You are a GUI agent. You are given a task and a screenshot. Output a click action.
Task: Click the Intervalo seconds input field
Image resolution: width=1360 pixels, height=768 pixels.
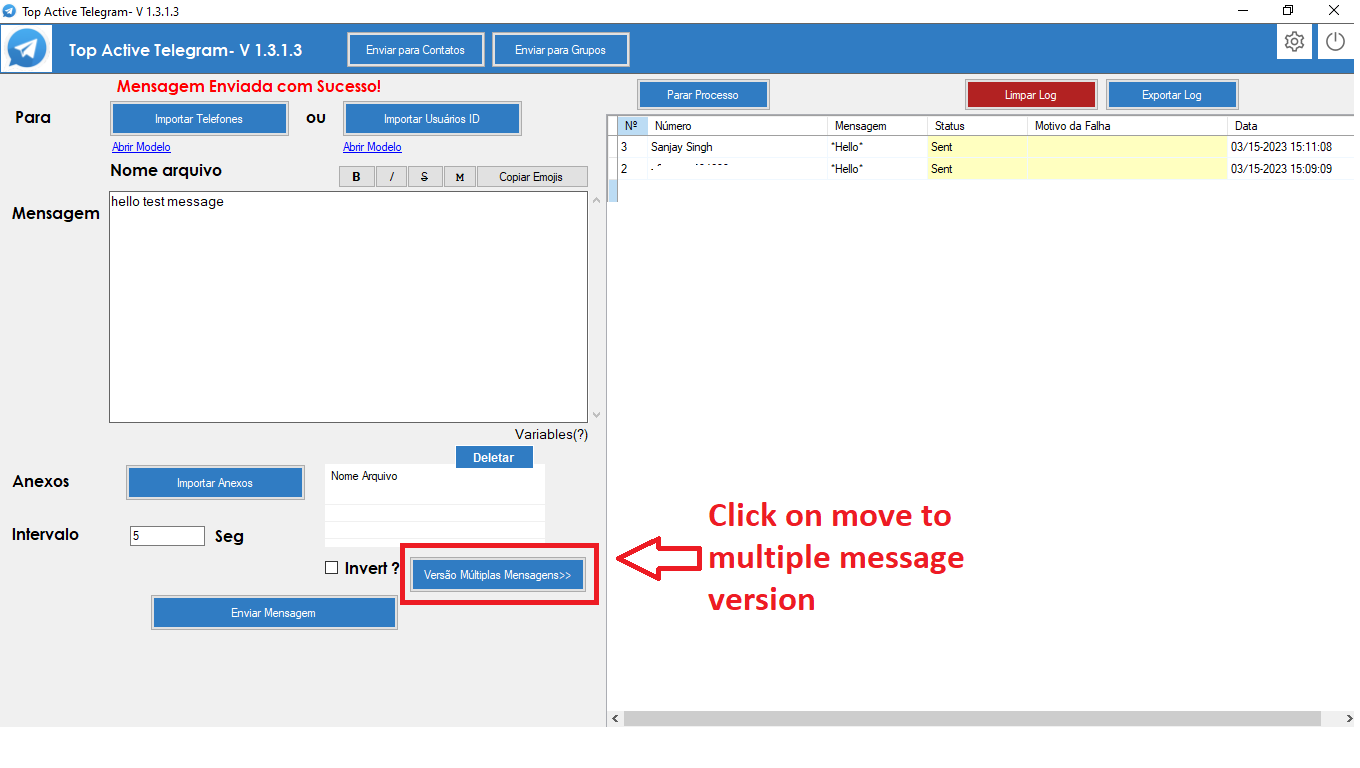pos(167,536)
